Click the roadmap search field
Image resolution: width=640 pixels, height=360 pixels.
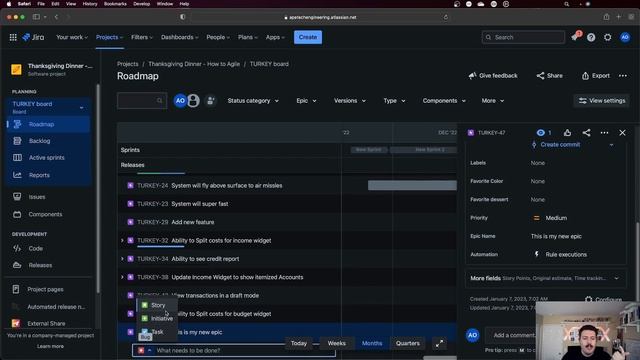point(142,101)
